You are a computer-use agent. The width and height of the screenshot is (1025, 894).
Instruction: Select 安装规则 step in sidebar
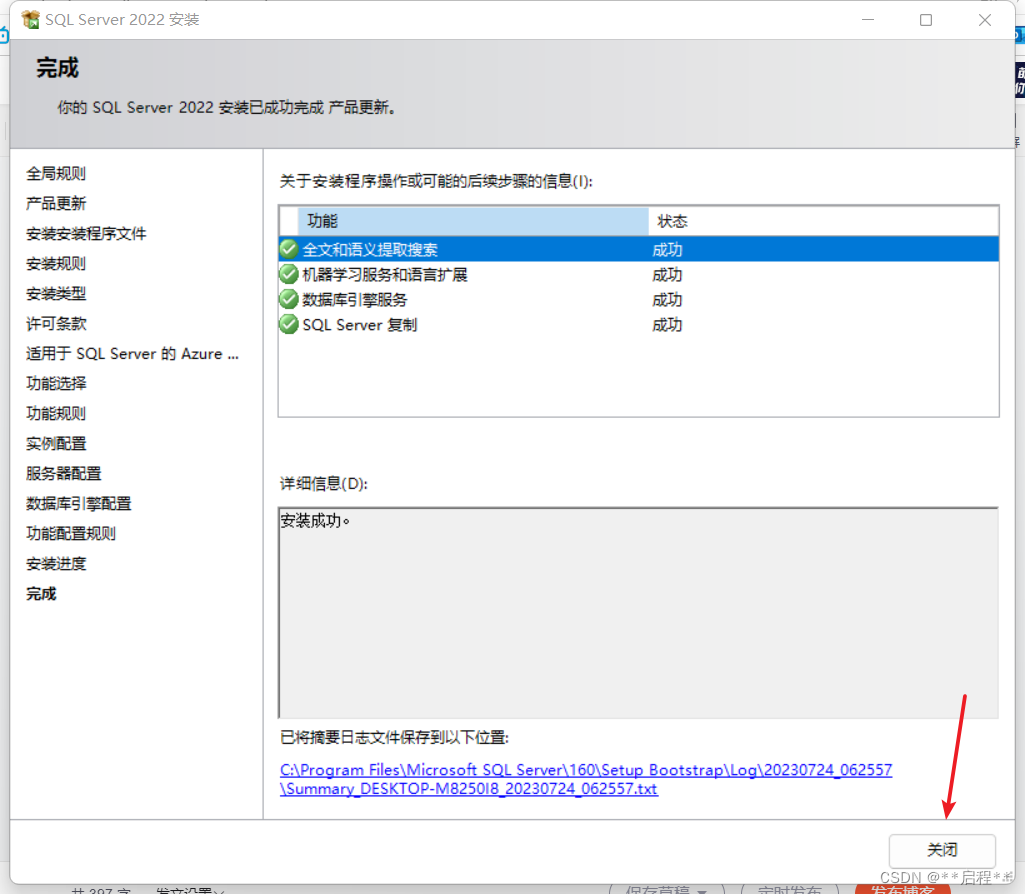click(x=56, y=263)
